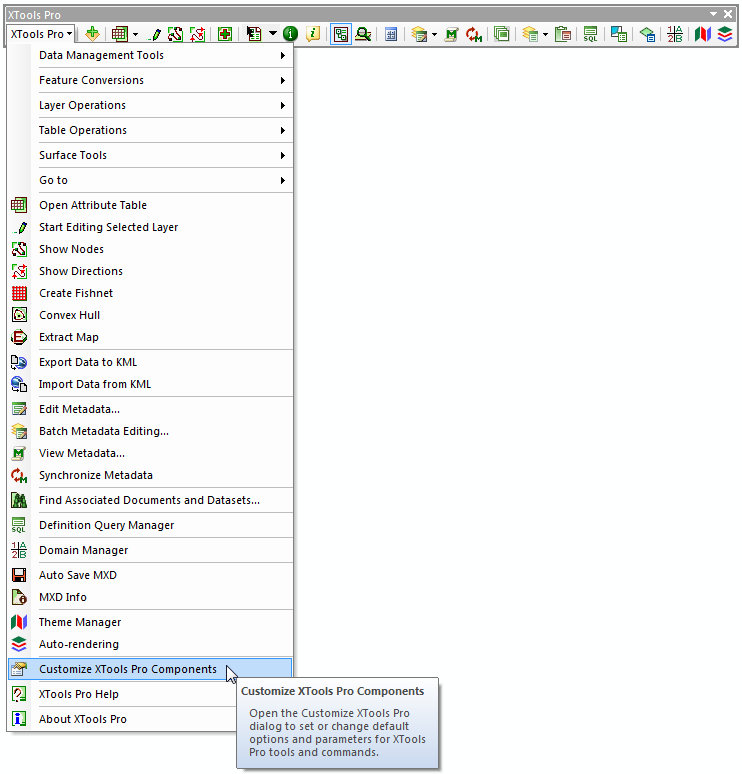The width and height of the screenshot is (742, 774).
Task: Click the SQL Definition Query toolbar icon
Action: coord(590,34)
